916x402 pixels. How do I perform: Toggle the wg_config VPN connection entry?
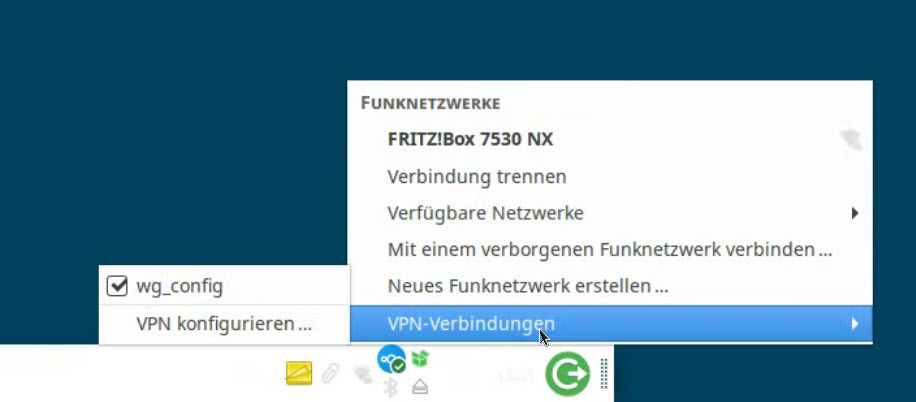click(x=224, y=286)
